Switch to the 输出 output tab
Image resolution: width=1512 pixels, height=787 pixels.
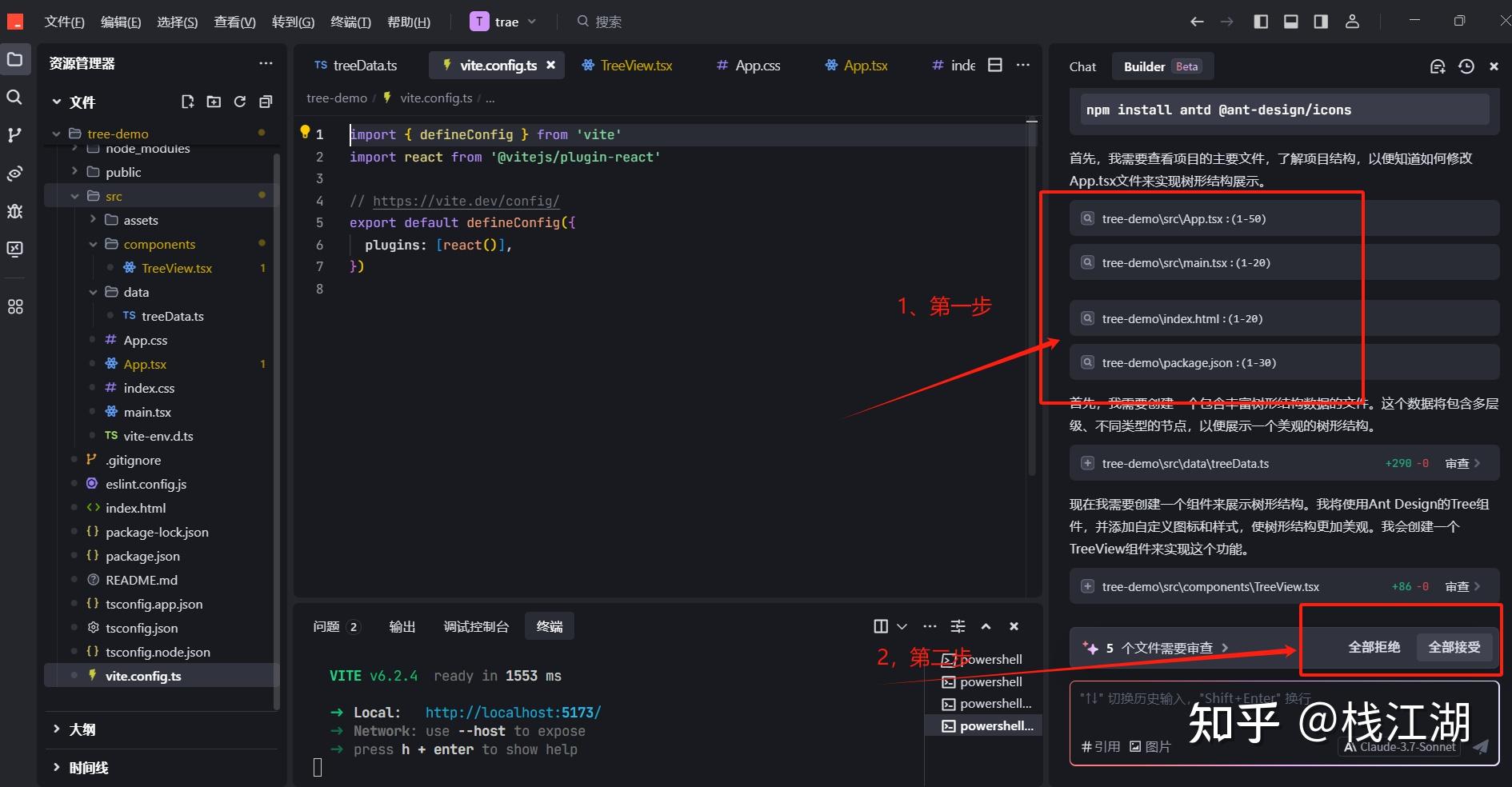(402, 626)
